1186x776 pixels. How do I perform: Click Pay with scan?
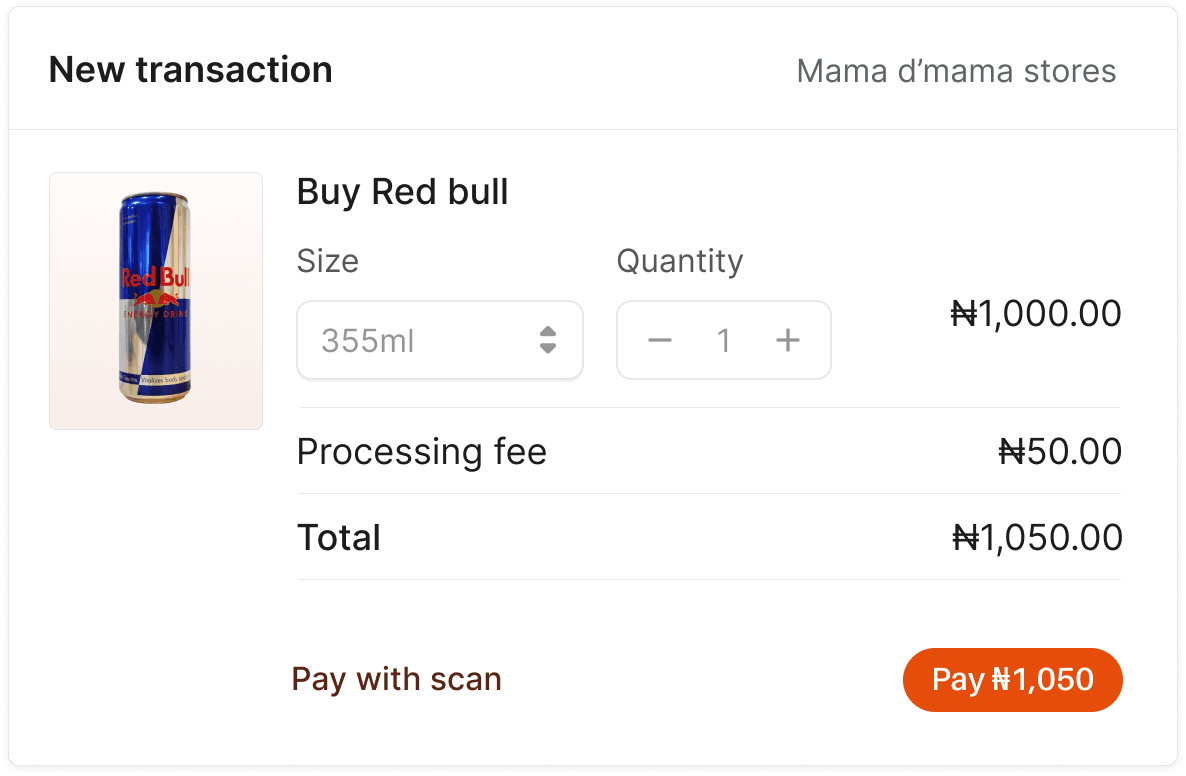[396, 679]
